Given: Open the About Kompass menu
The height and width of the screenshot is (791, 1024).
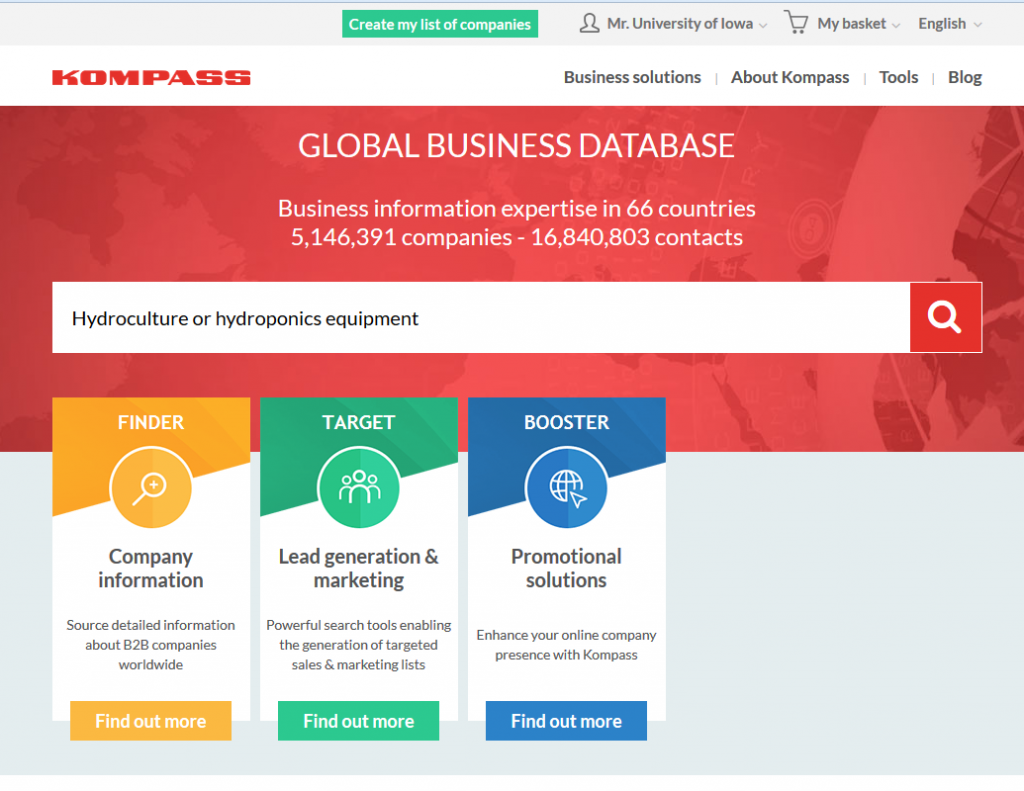Looking at the screenshot, I should [790, 77].
